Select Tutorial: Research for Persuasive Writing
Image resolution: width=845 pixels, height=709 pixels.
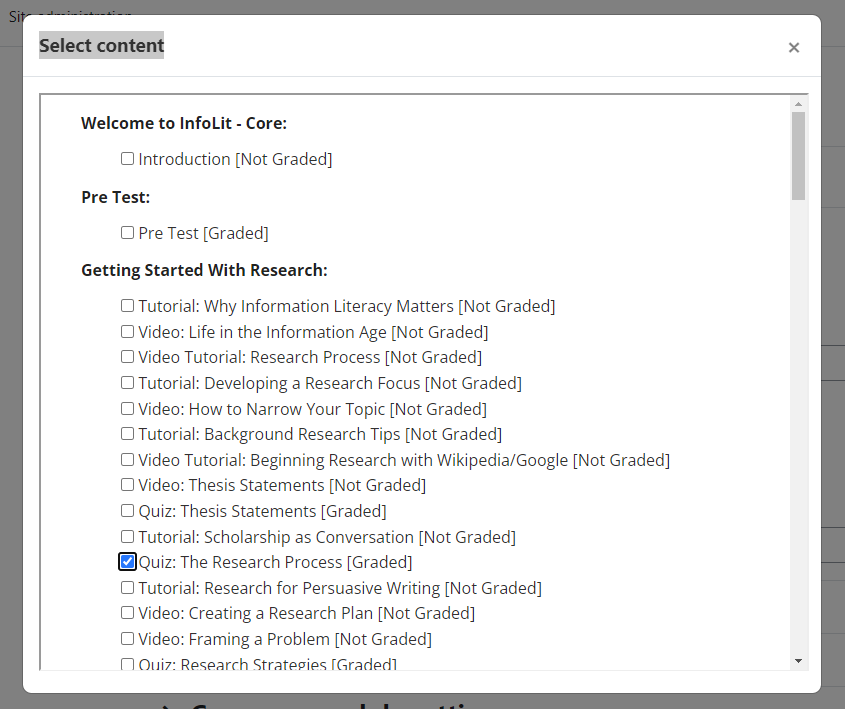tap(127, 587)
